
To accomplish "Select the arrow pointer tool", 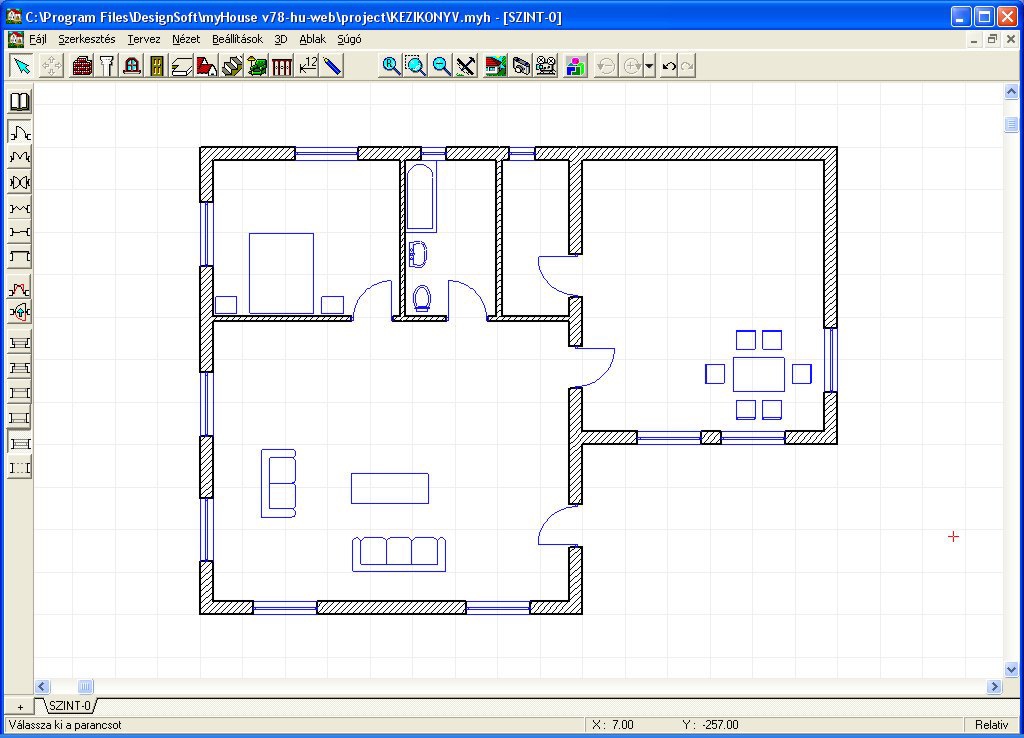I will [x=22, y=66].
